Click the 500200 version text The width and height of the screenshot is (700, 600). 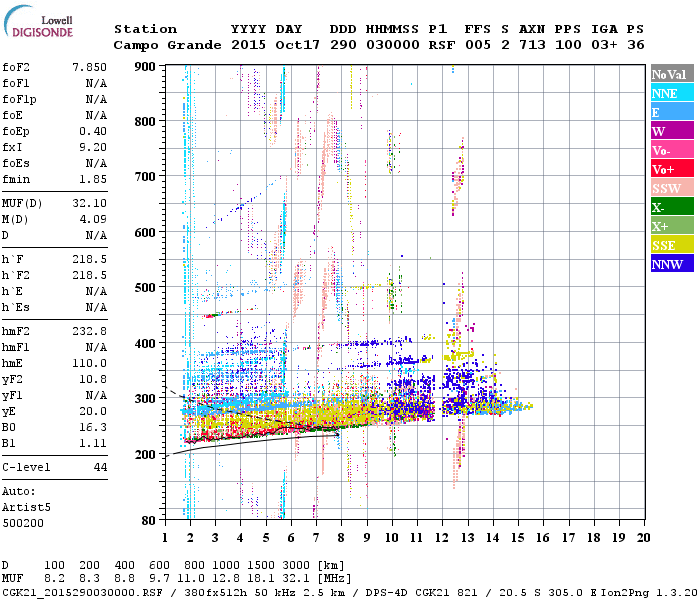[23, 523]
